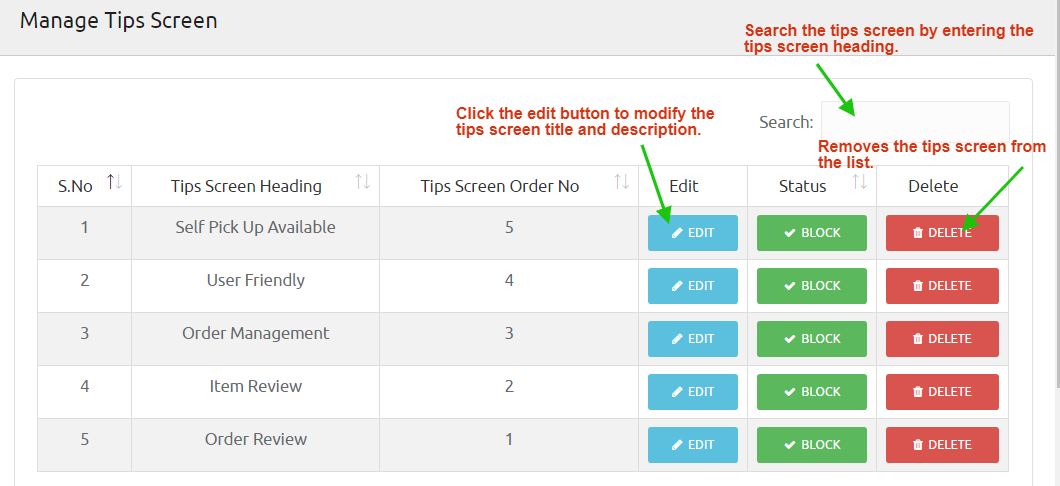Viewport: 1060px width, 486px height.
Task: Block the Item Review tips screen
Action: click(x=812, y=392)
